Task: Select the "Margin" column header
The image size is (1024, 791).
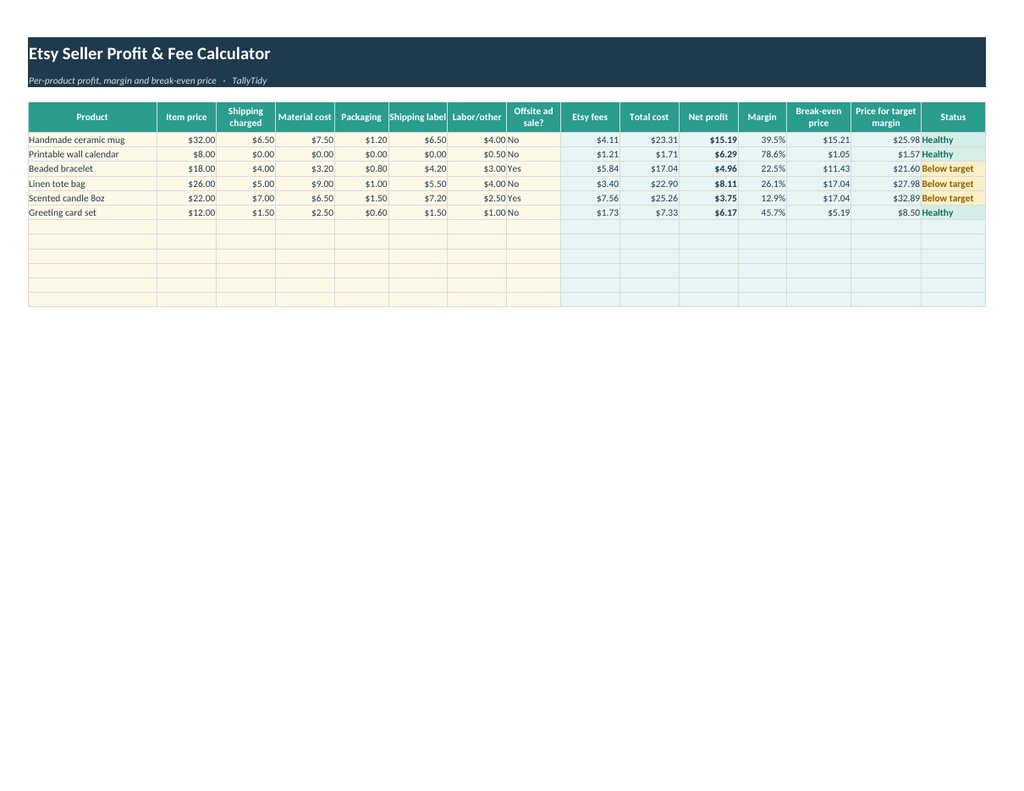Action: coord(762,117)
